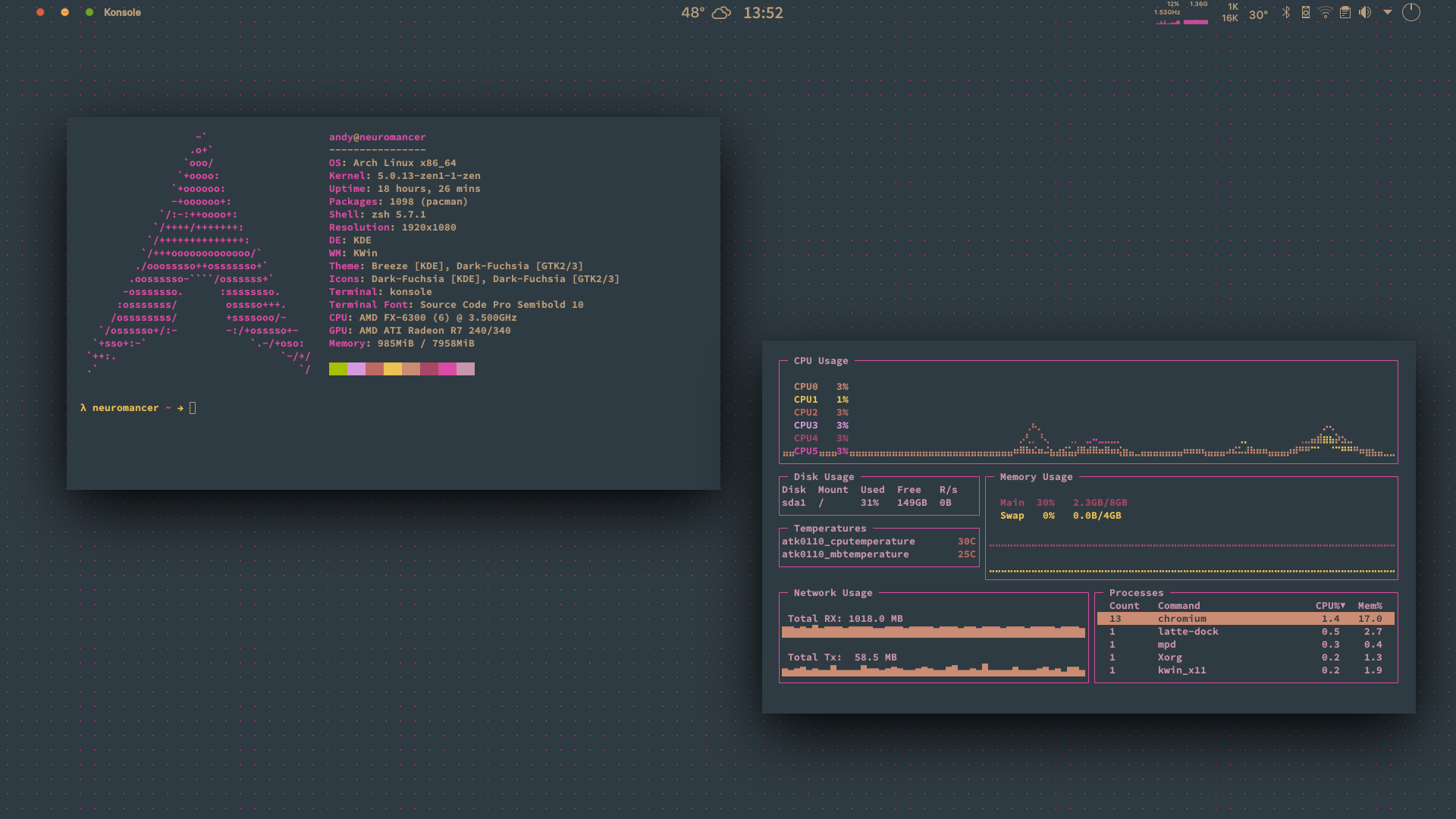Select the latte-dock process row

1245,632
